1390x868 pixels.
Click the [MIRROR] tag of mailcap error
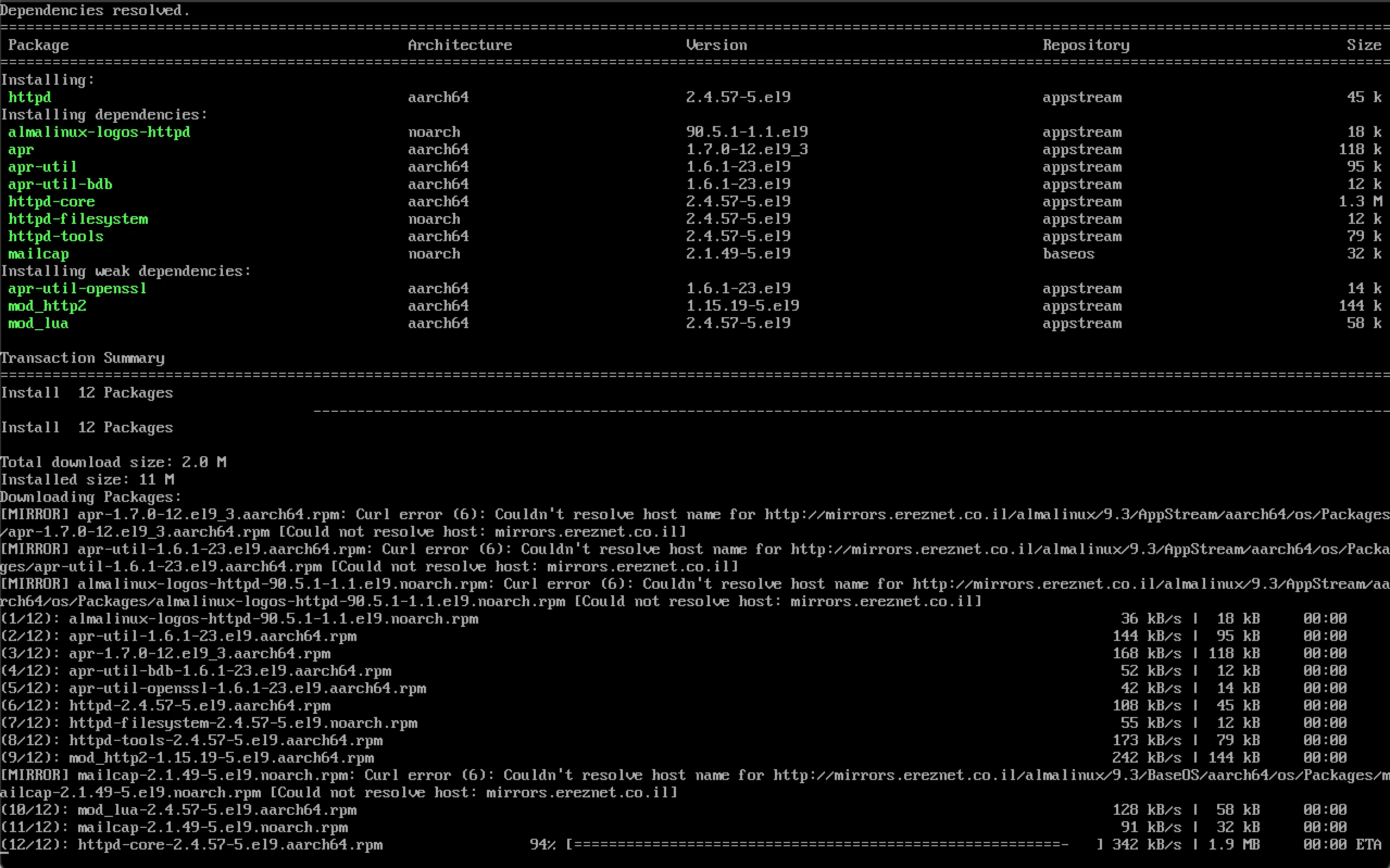(34, 775)
